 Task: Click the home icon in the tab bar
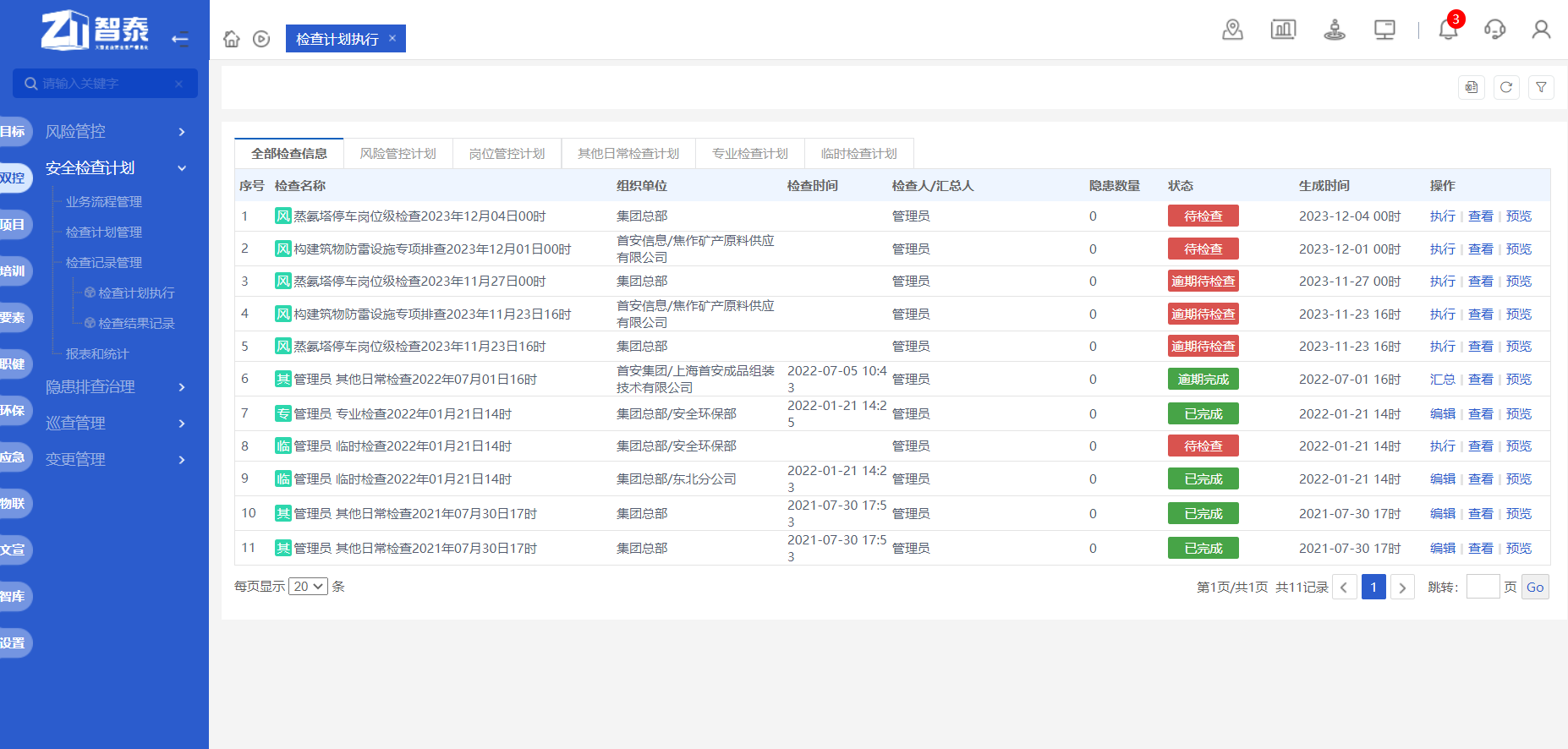232,39
